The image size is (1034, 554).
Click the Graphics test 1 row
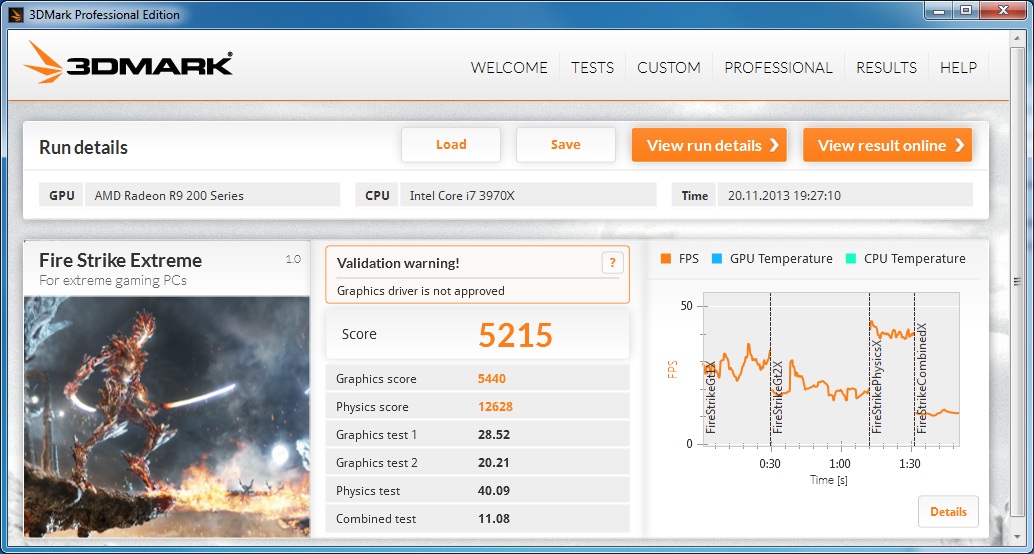point(477,435)
